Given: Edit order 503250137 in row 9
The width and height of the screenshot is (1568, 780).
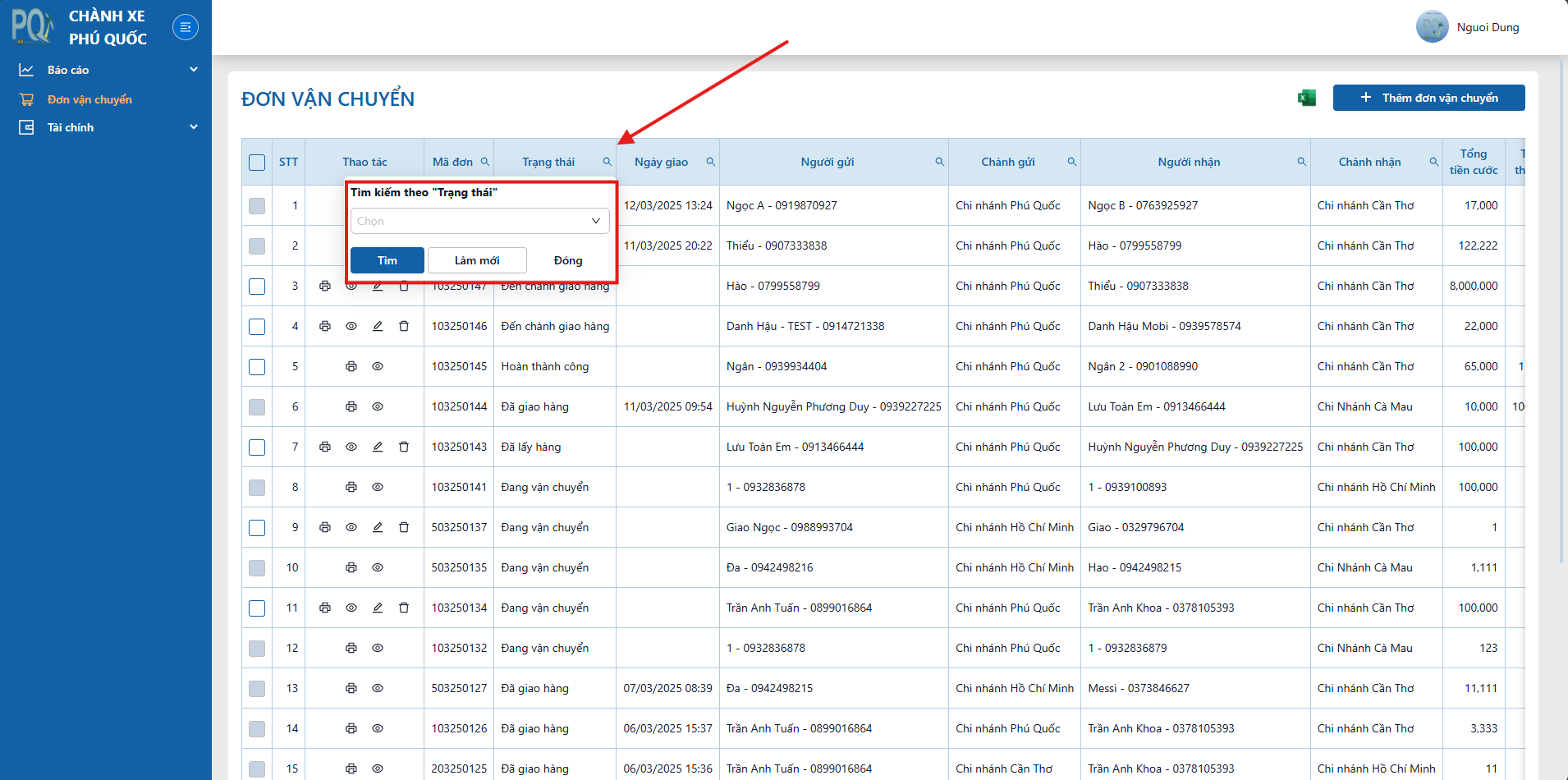Looking at the screenshot, I should [x=378, y=527].
